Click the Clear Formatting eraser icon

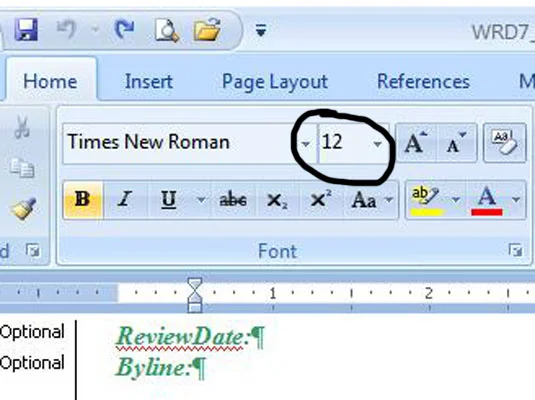click(x=505, y=142)
